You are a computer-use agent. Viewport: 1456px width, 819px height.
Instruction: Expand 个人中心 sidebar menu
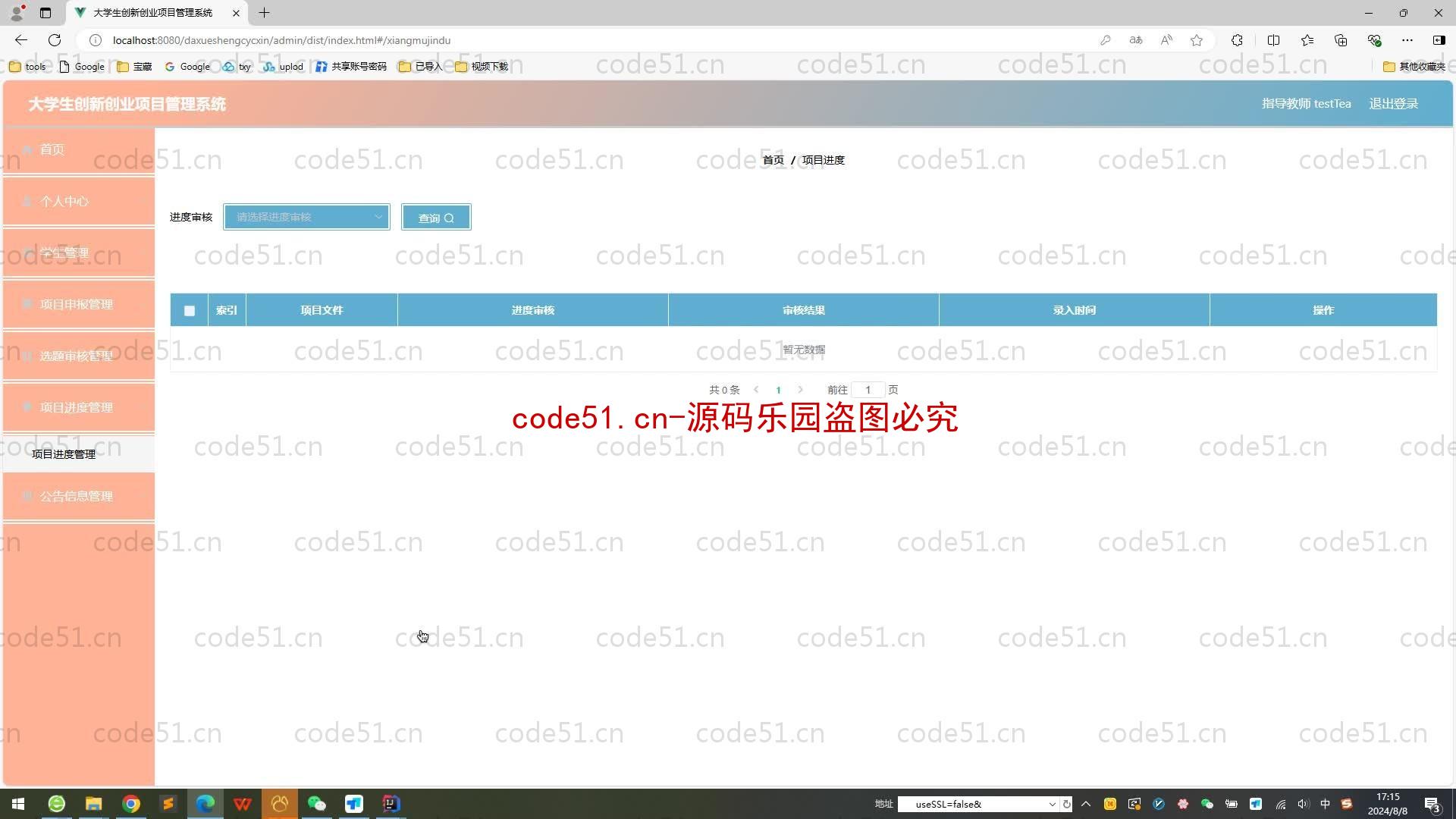79,201
